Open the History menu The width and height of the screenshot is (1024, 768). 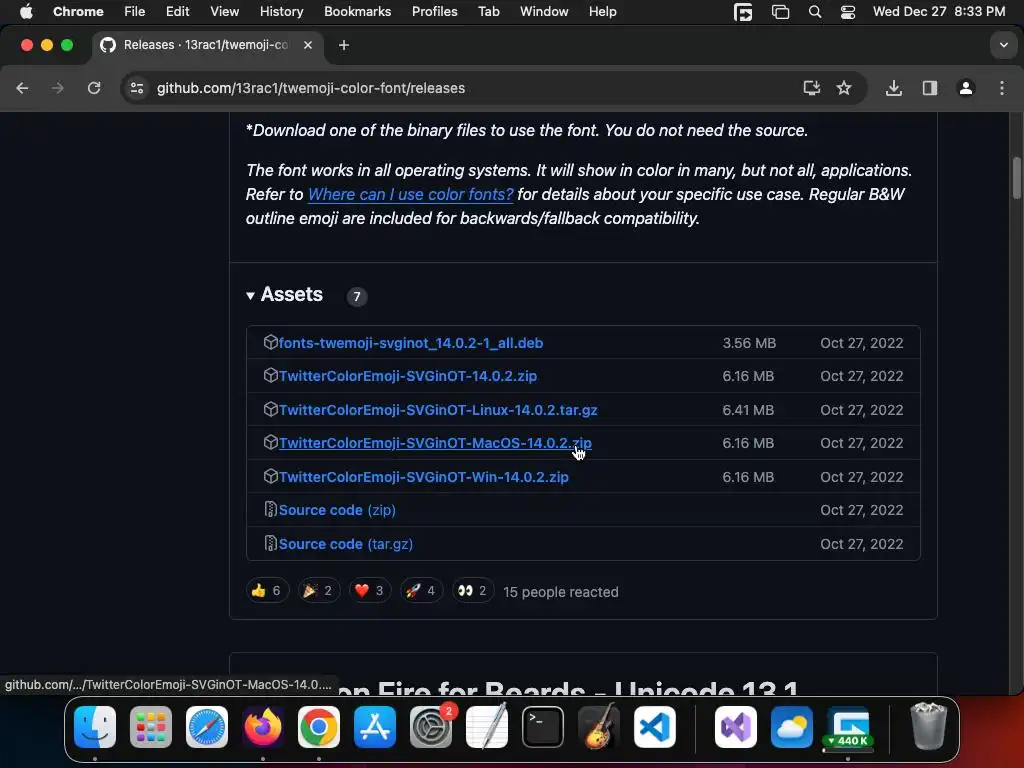pyautogui.click(x=281, y=12)
